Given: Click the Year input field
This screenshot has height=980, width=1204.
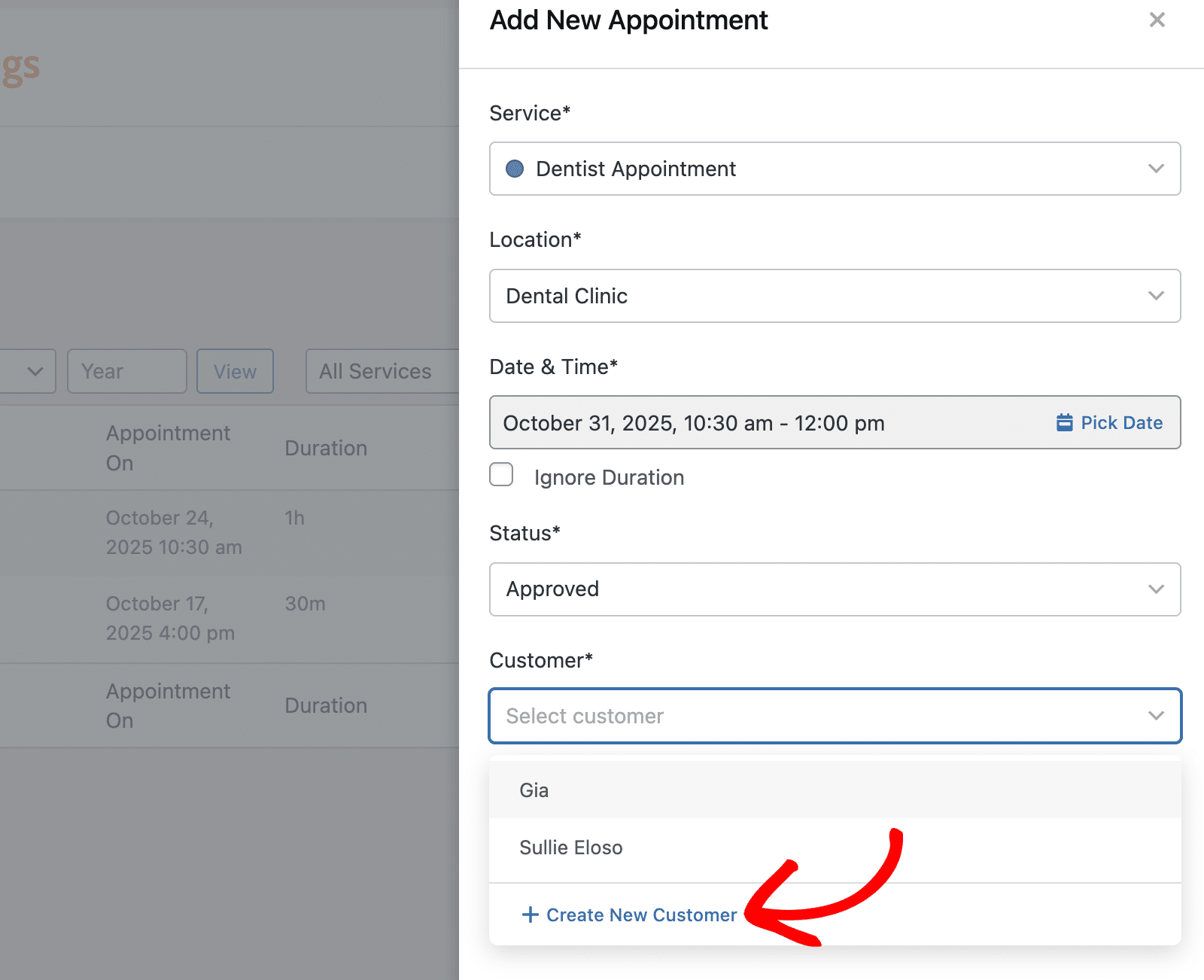Looking at the screenshot, I should tap(126, 371).
